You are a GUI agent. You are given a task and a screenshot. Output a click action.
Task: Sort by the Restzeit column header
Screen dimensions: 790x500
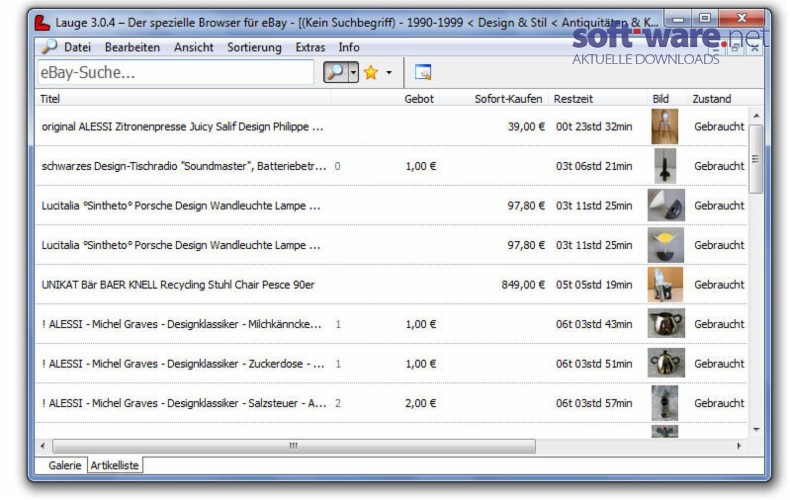click(573, 99)
